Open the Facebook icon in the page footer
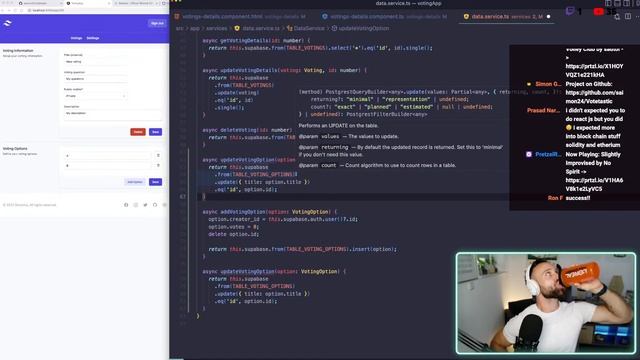Viewport: 640px width, 360px height. tap(126, 205)
